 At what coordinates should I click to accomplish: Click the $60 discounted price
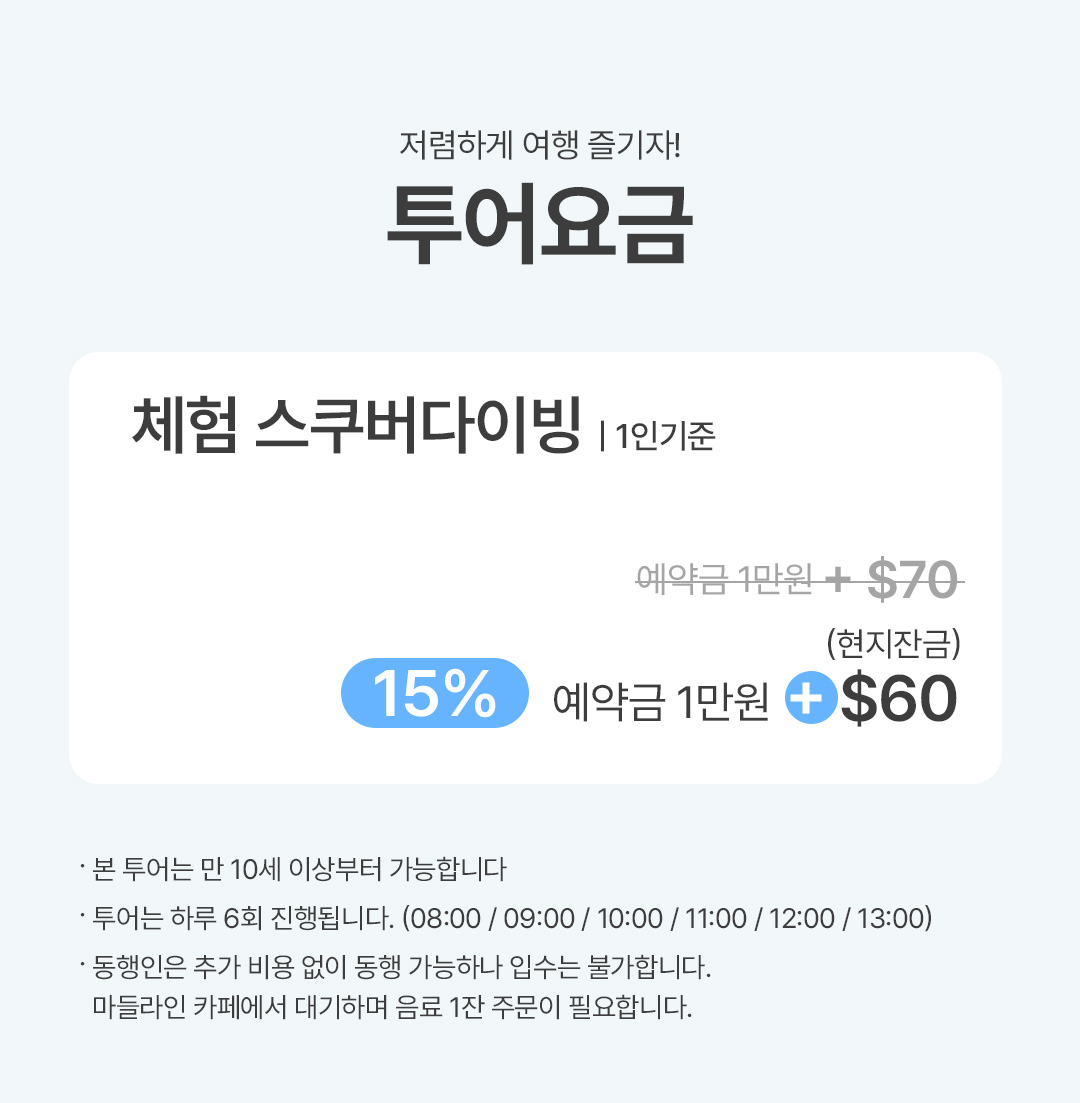coord(898,701)
